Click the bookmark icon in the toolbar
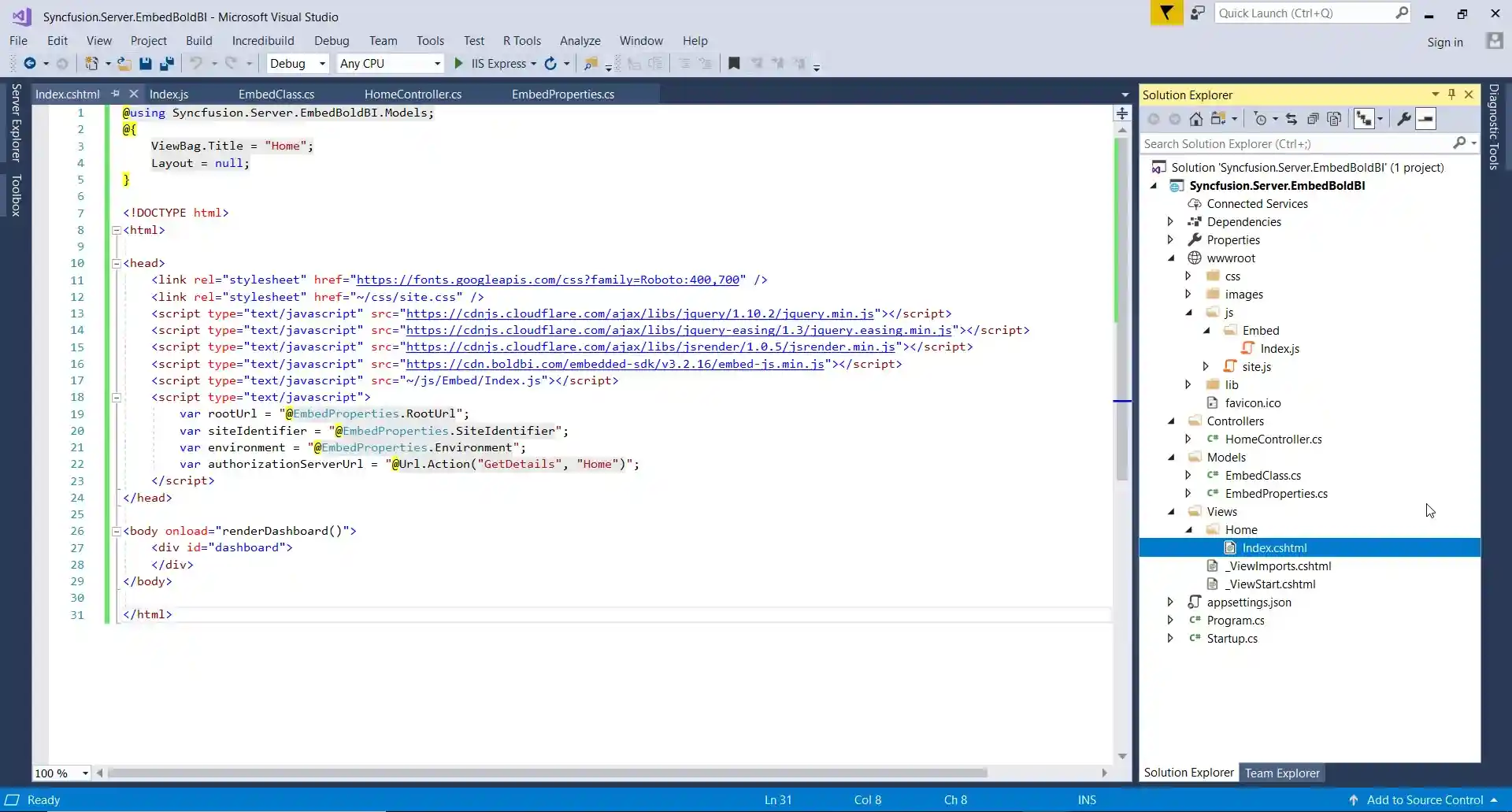This screenshot has width=1512, height=812. click(x=734, y=64)
